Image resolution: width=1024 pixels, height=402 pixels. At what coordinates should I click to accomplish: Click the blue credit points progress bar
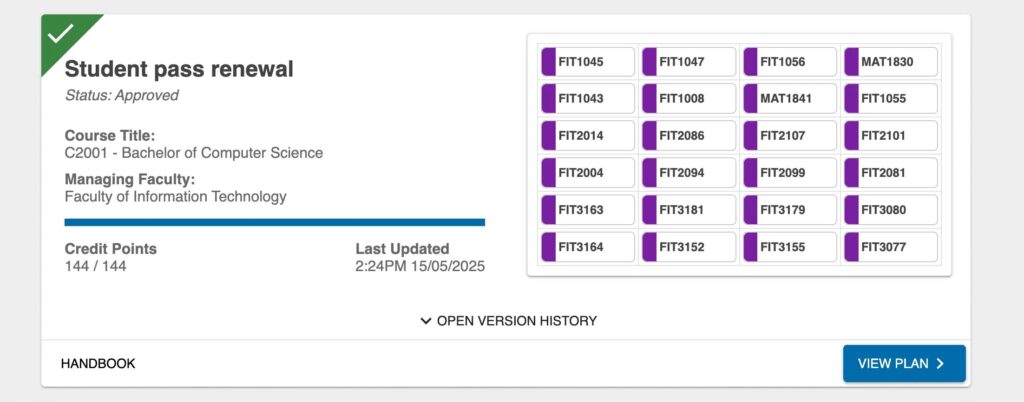click(274, 222)
